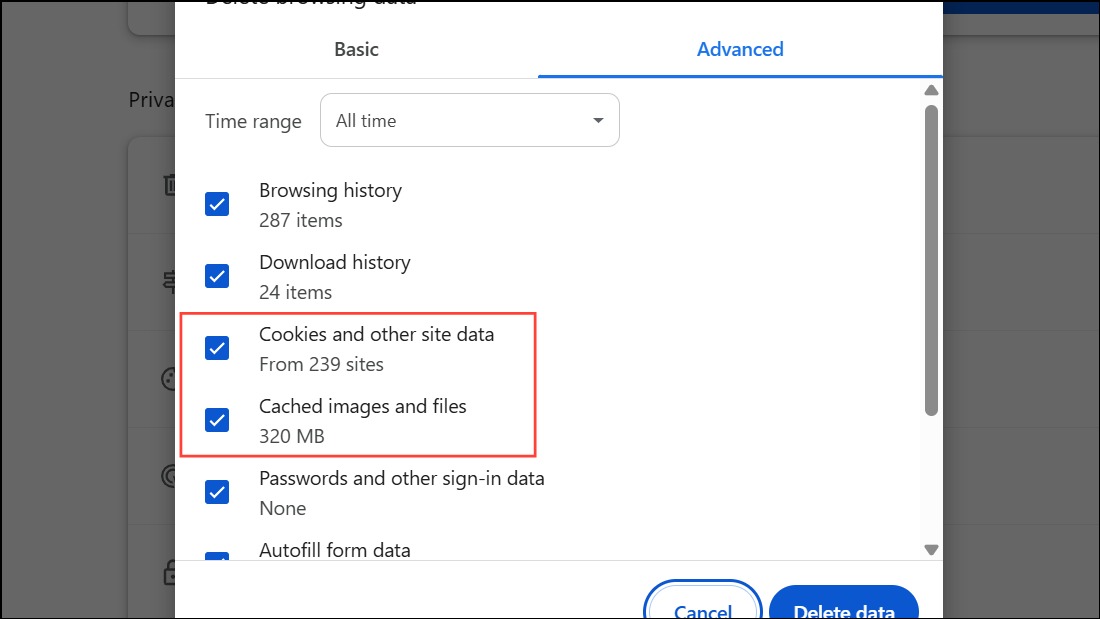Open the Time range dropdown
This screenshot has width=1100, height=619.
coord(469,121)
